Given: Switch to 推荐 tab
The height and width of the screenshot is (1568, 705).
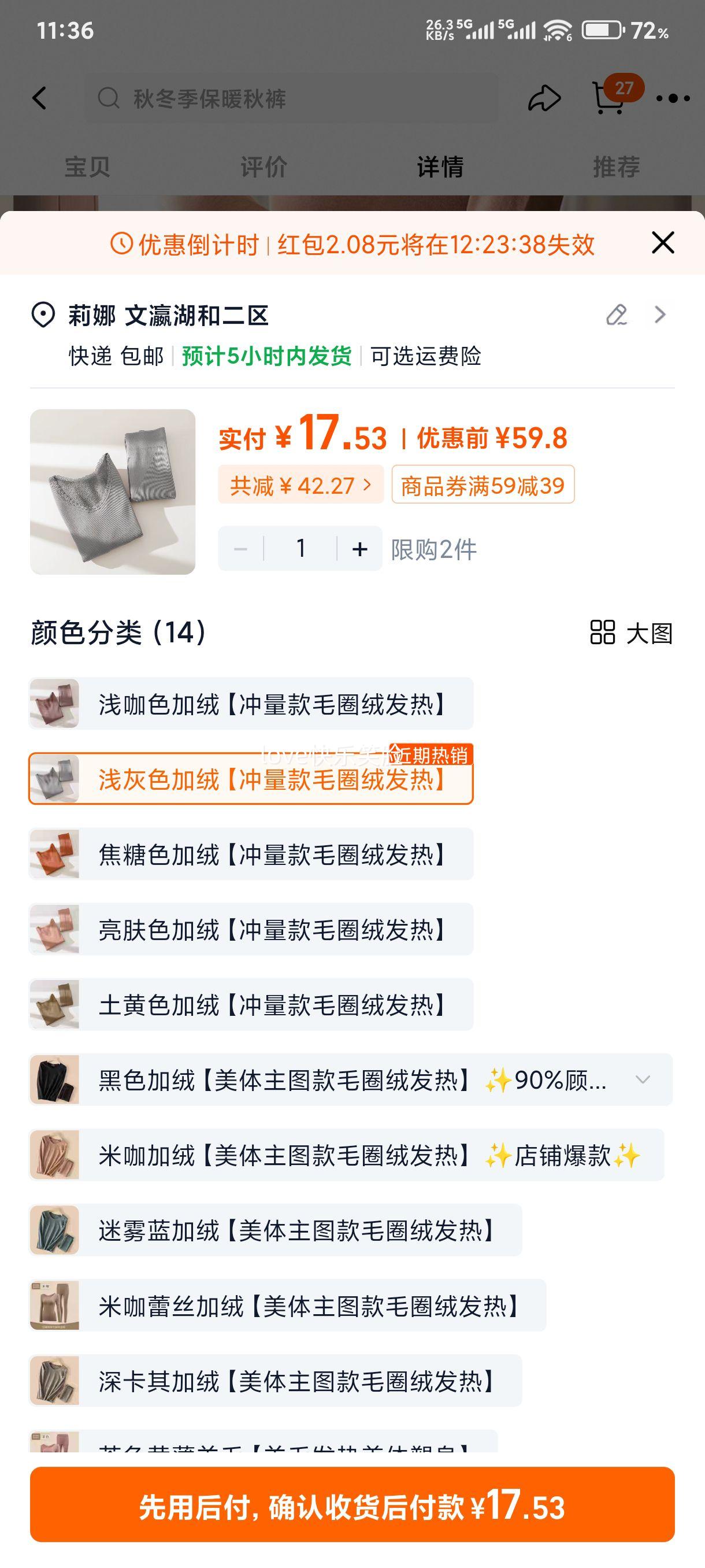Looking at the screenshot, I should click(x=616, y=166).
